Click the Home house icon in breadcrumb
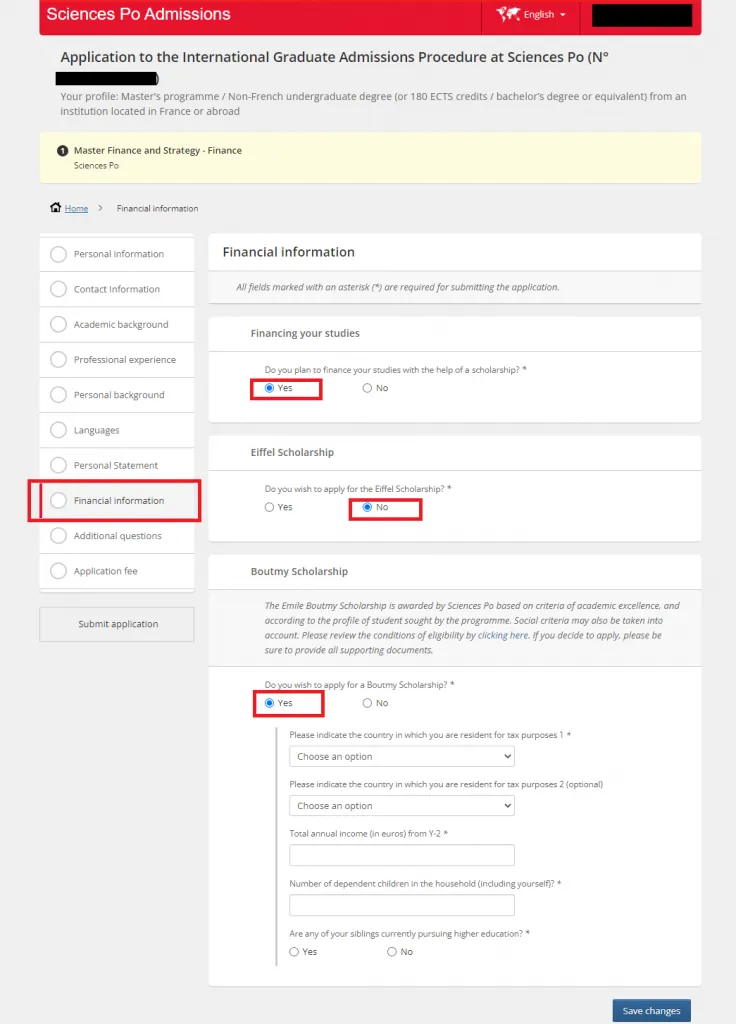 pos(56,208)
